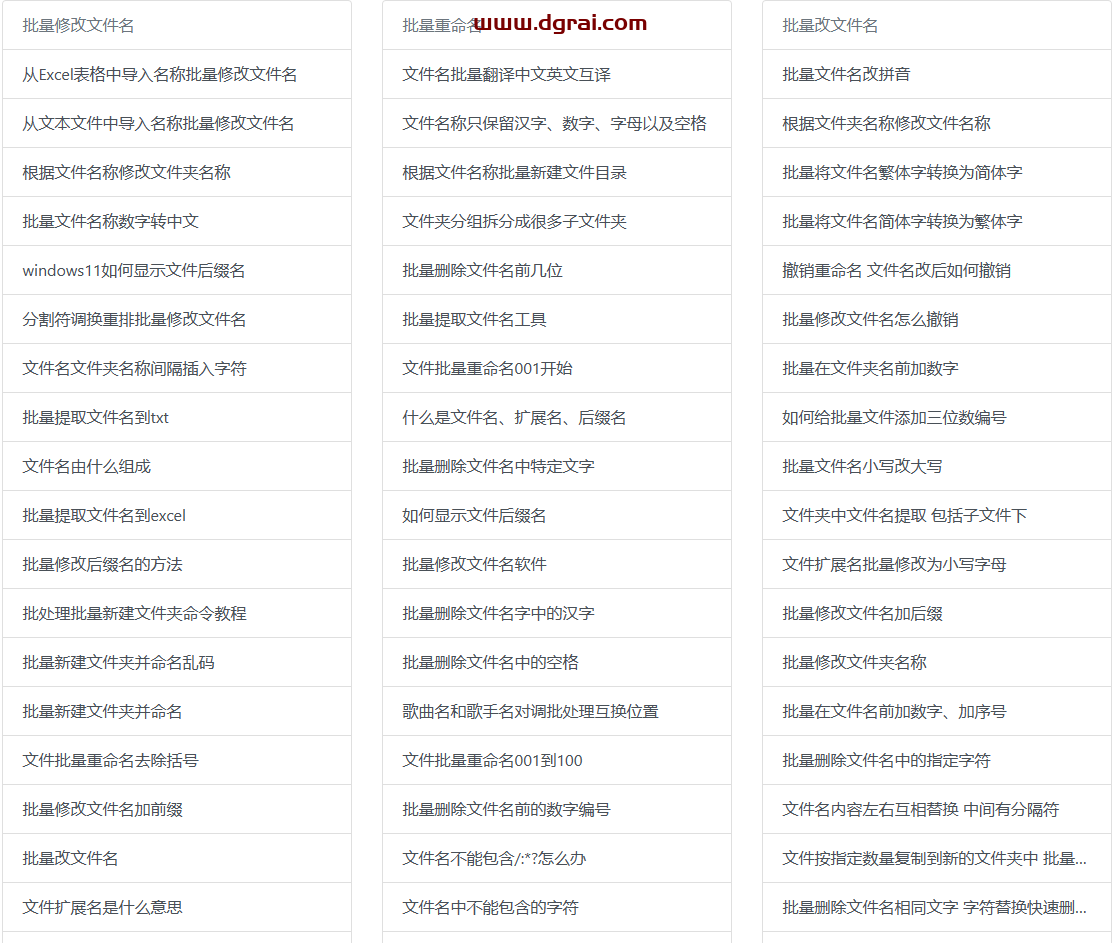Open 批量文件名小写改大写 link
Image resolution: width=1117 pixels, height=943 pixels.
(x=863, y=467)
